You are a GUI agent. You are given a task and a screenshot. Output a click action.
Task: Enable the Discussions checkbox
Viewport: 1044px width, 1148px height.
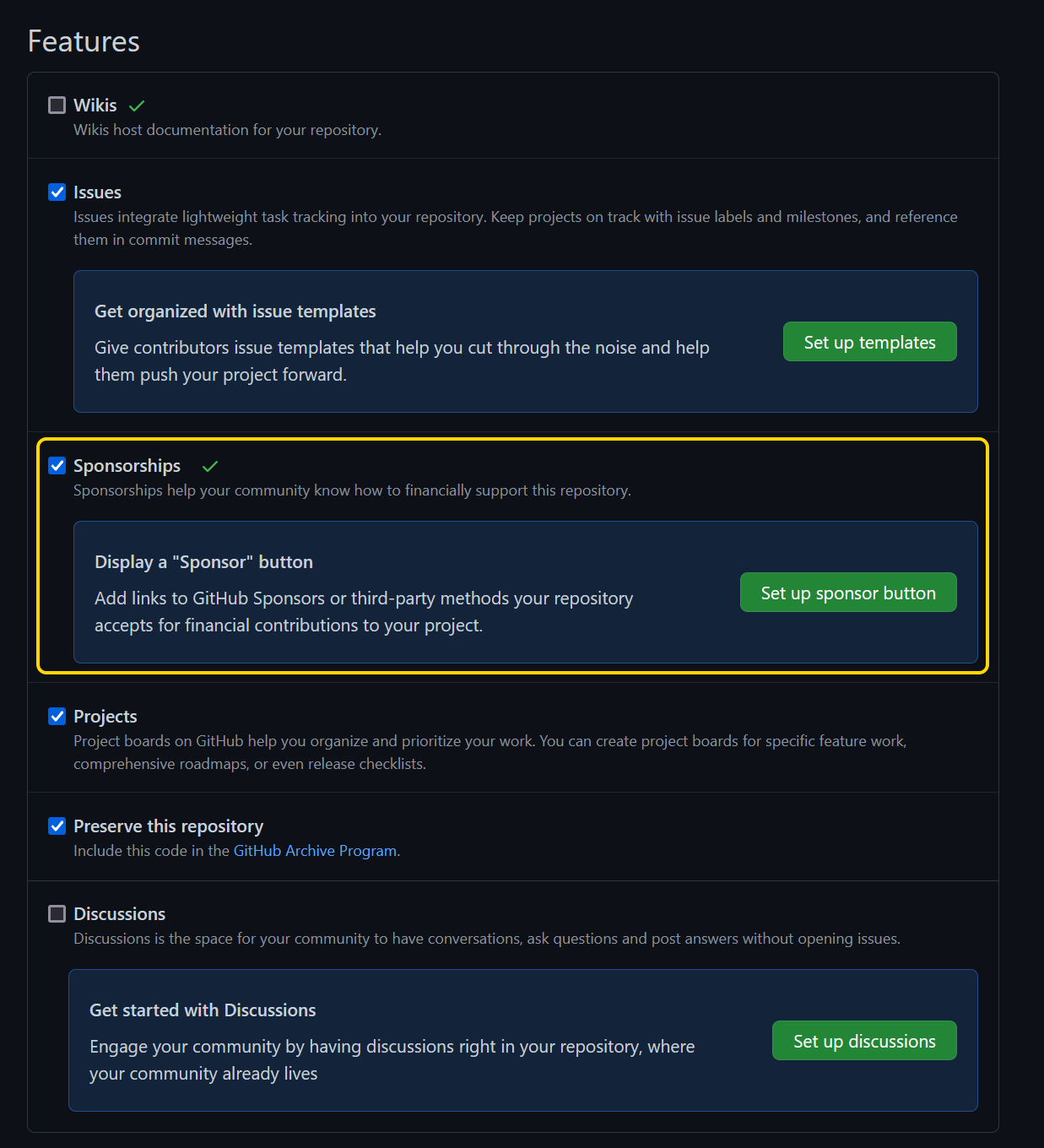click(57, 913)
